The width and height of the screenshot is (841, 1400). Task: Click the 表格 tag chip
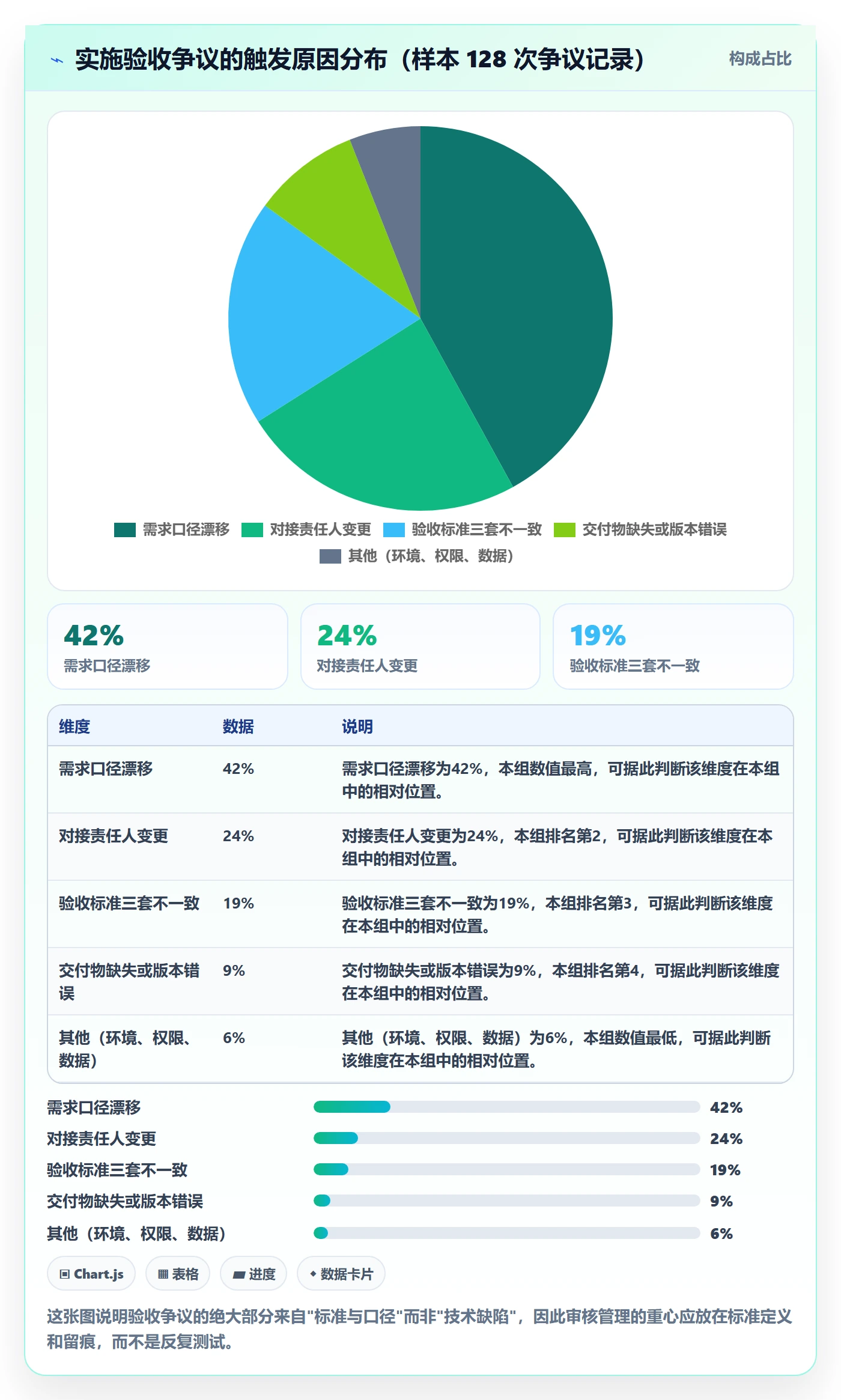click(x=178, y=1273)
